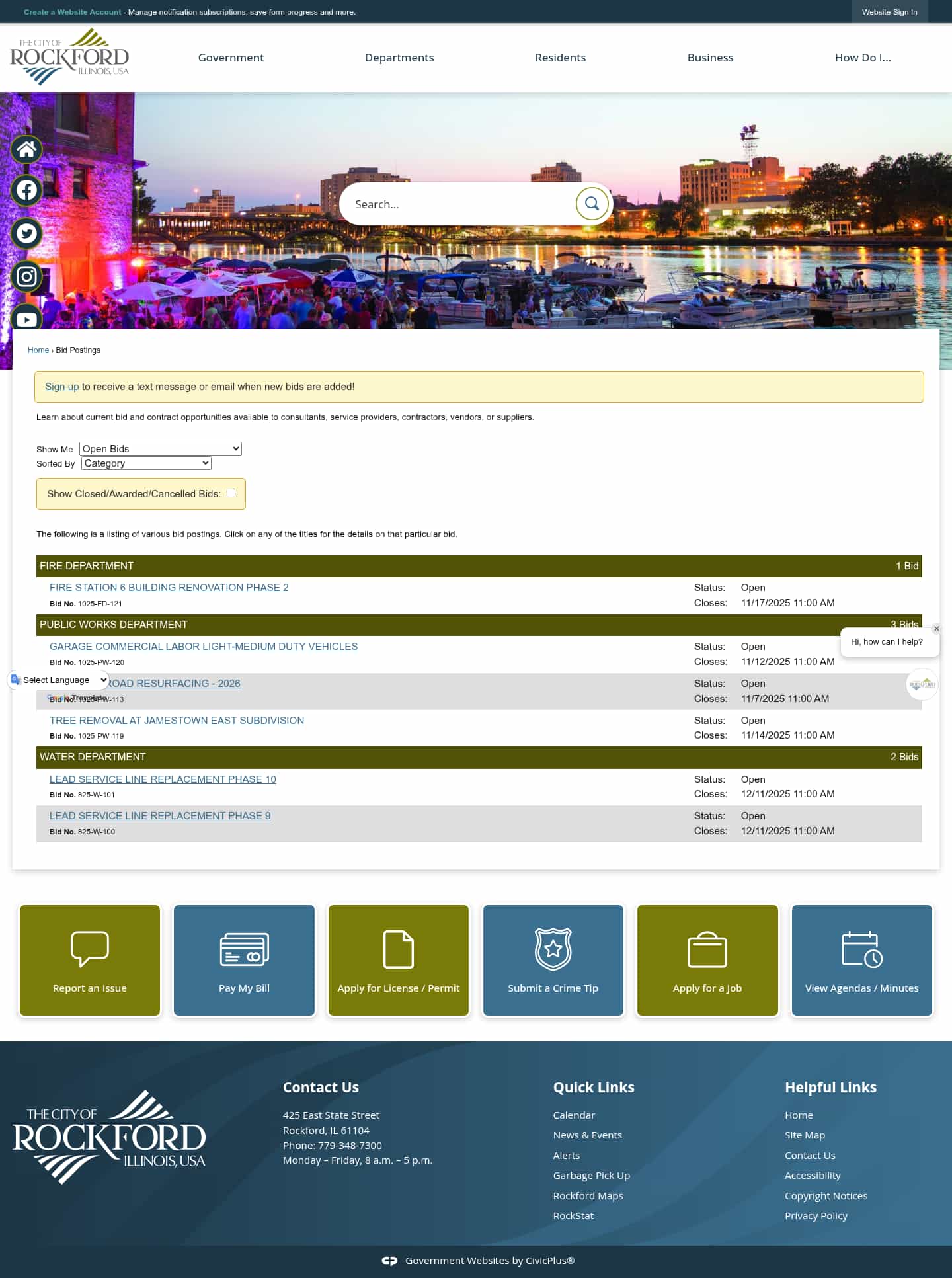Click the PUBLIC WORKS DEPARTMENT category header

click(x=479, y=625)
